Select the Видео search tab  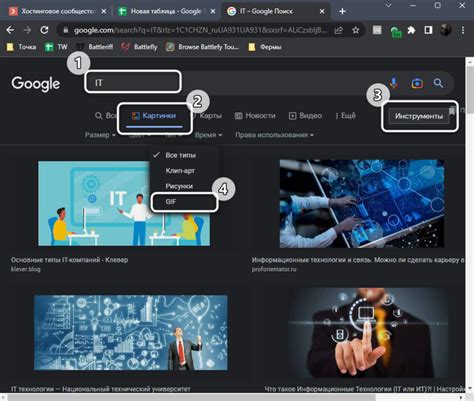pyautogui.click(x=305, y=116)
